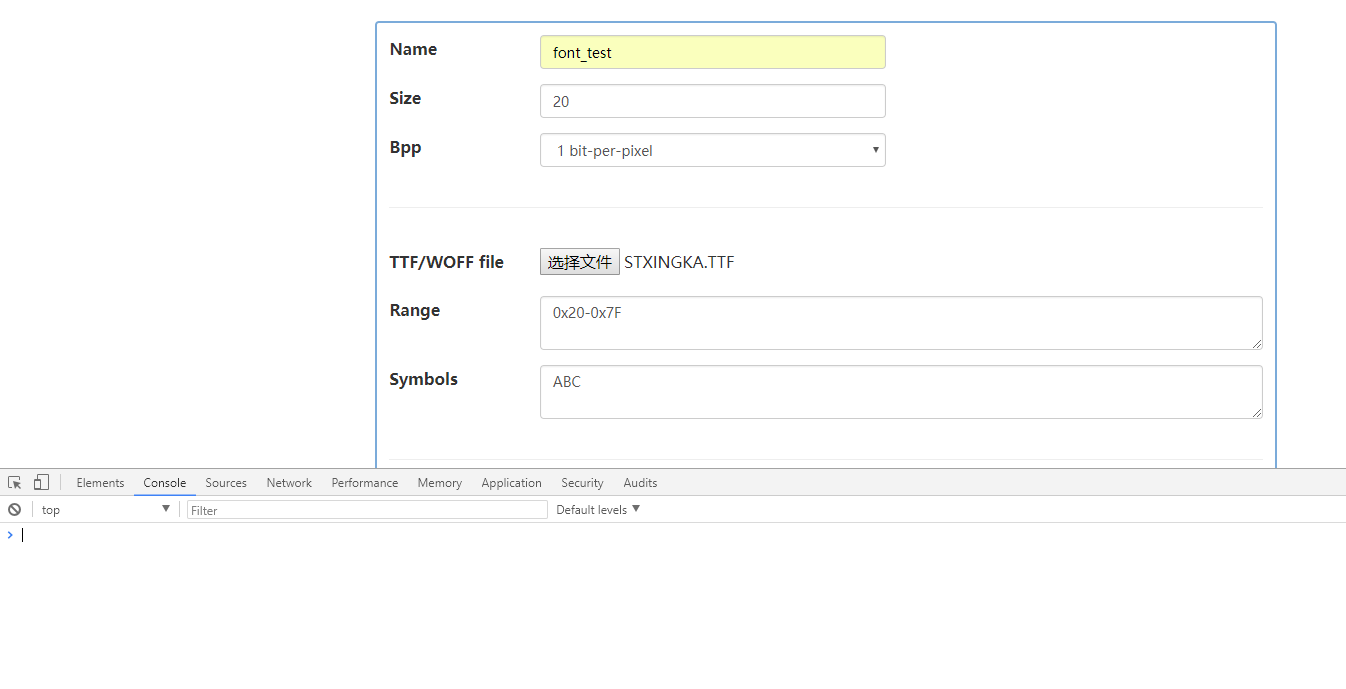
Task: Switch to the Audits tab
Action: click(640, 482)
